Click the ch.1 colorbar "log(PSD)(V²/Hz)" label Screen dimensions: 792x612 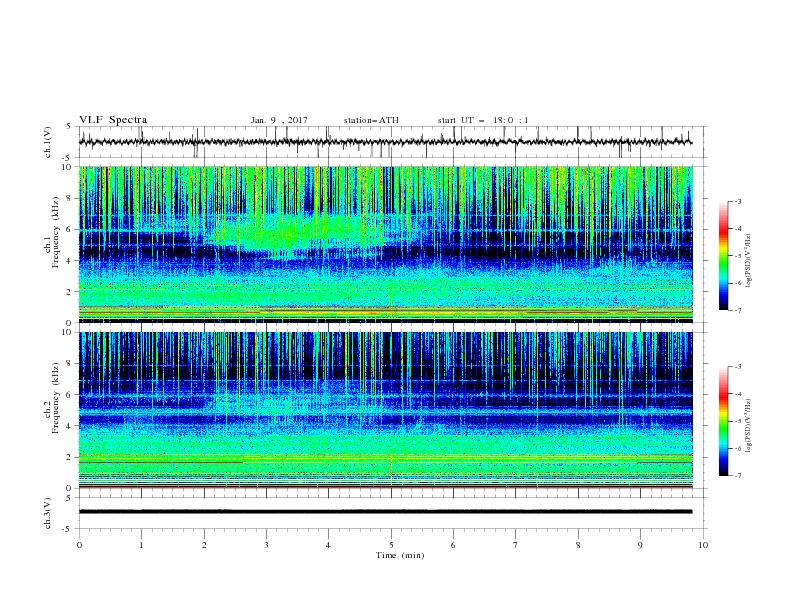750,261
